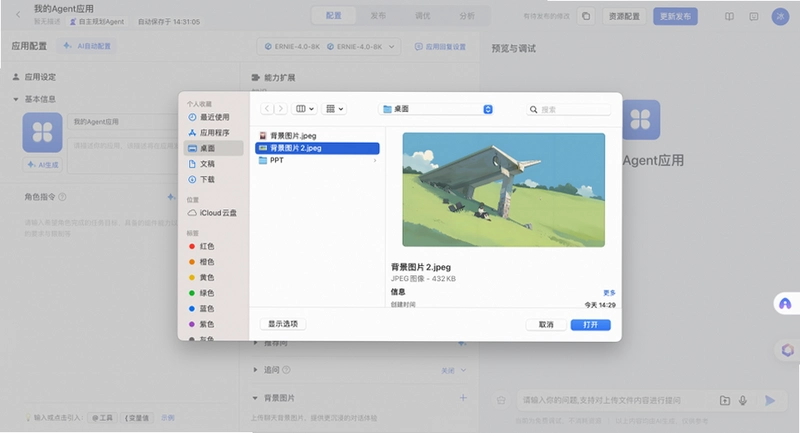800x433 pixels.
Task: Switch to the 配置 tab
Action: tap(334, 16)
